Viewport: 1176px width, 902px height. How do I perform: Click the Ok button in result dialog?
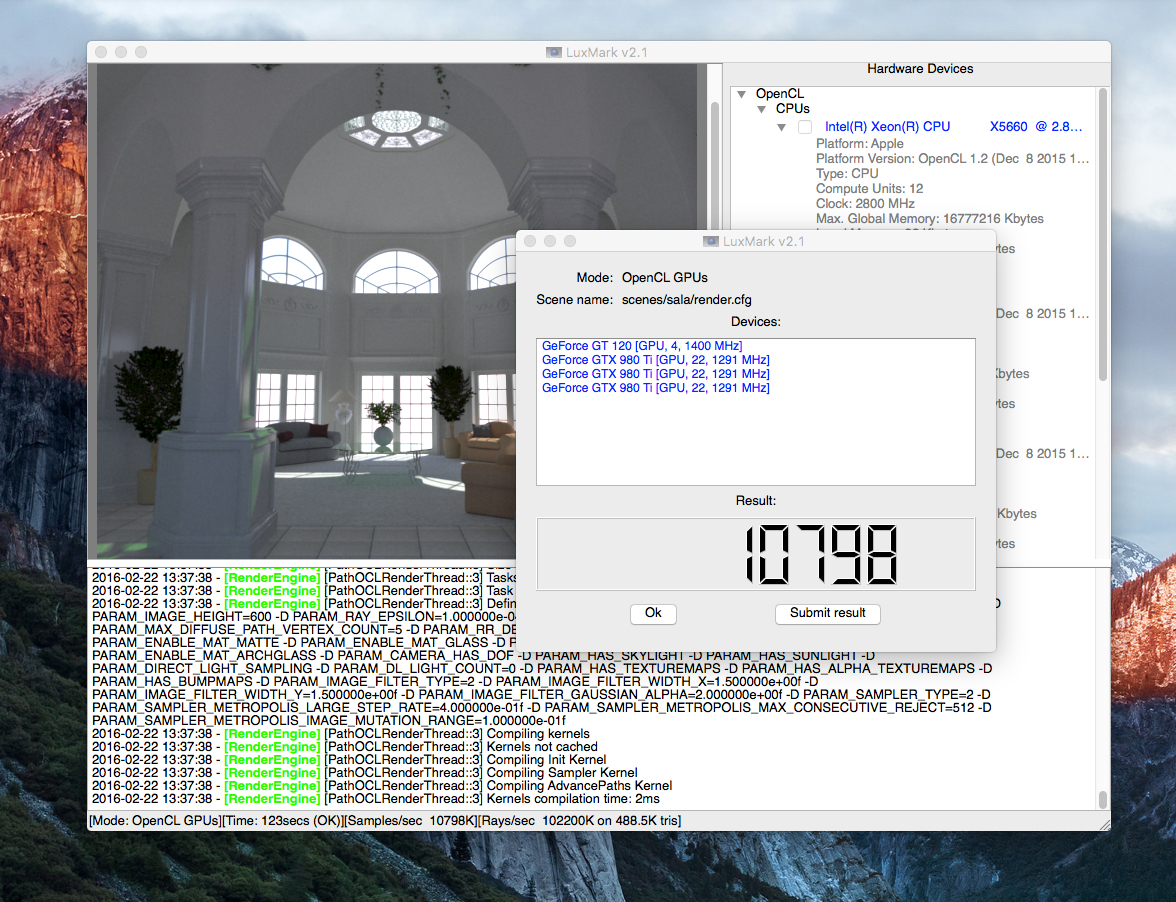[653, 613]
